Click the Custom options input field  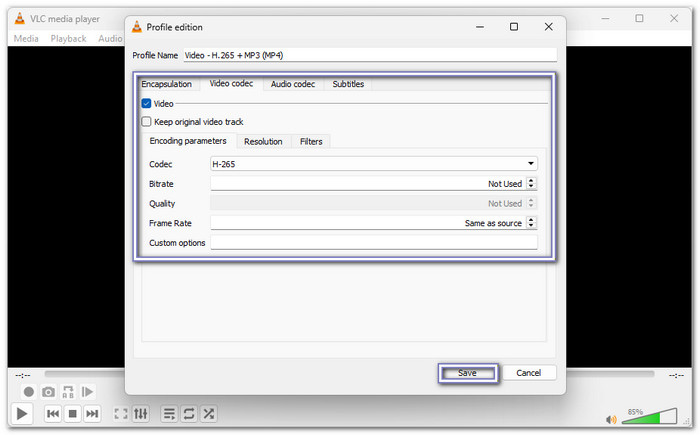point(374,243)
